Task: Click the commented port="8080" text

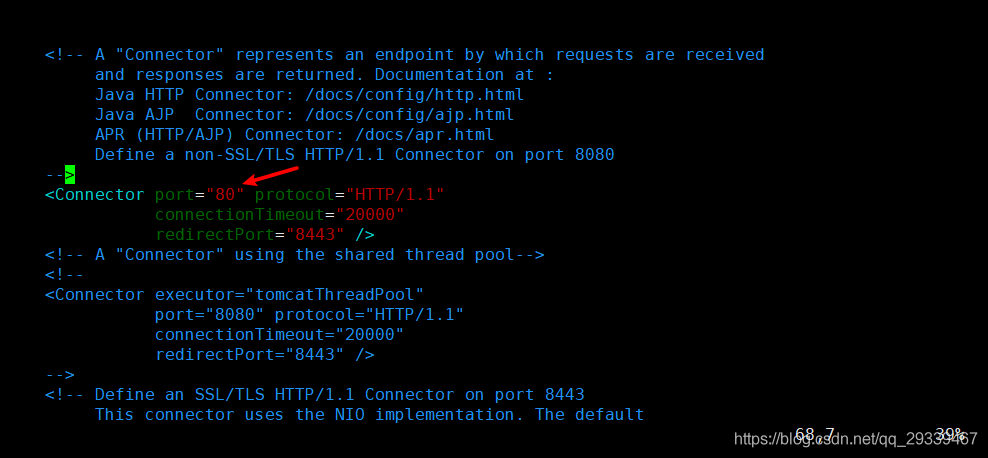Action: [210, 314]
